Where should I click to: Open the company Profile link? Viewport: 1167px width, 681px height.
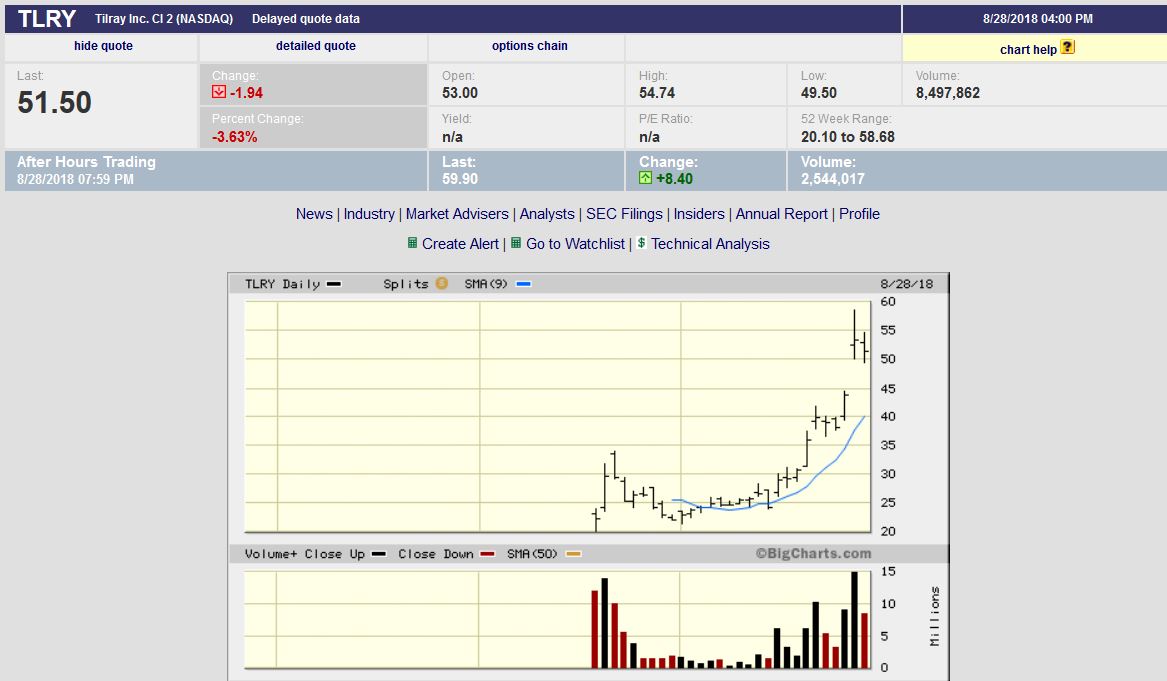point(859,214)
